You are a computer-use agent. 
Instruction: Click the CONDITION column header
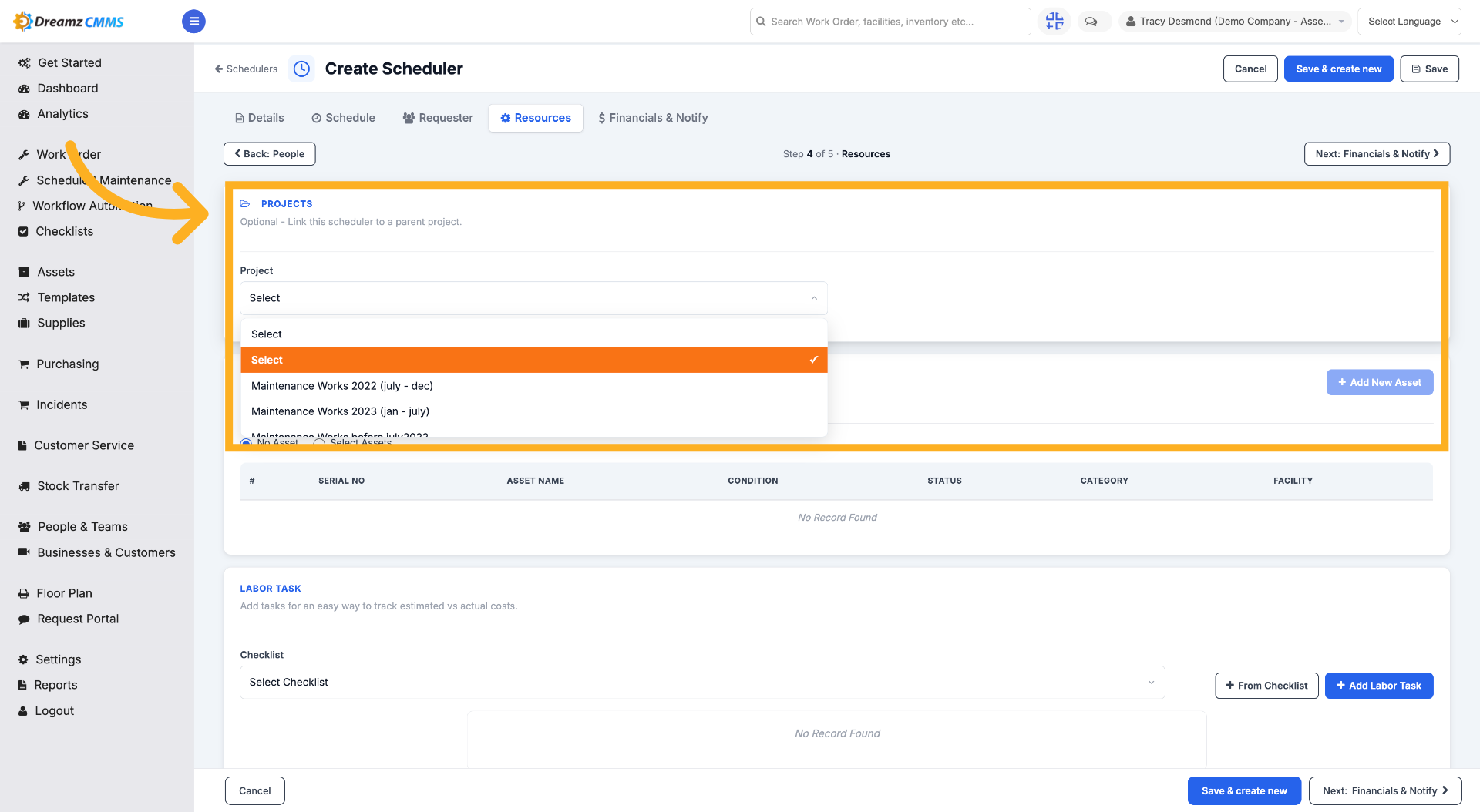pyautogui.click(x=753, y=481)
